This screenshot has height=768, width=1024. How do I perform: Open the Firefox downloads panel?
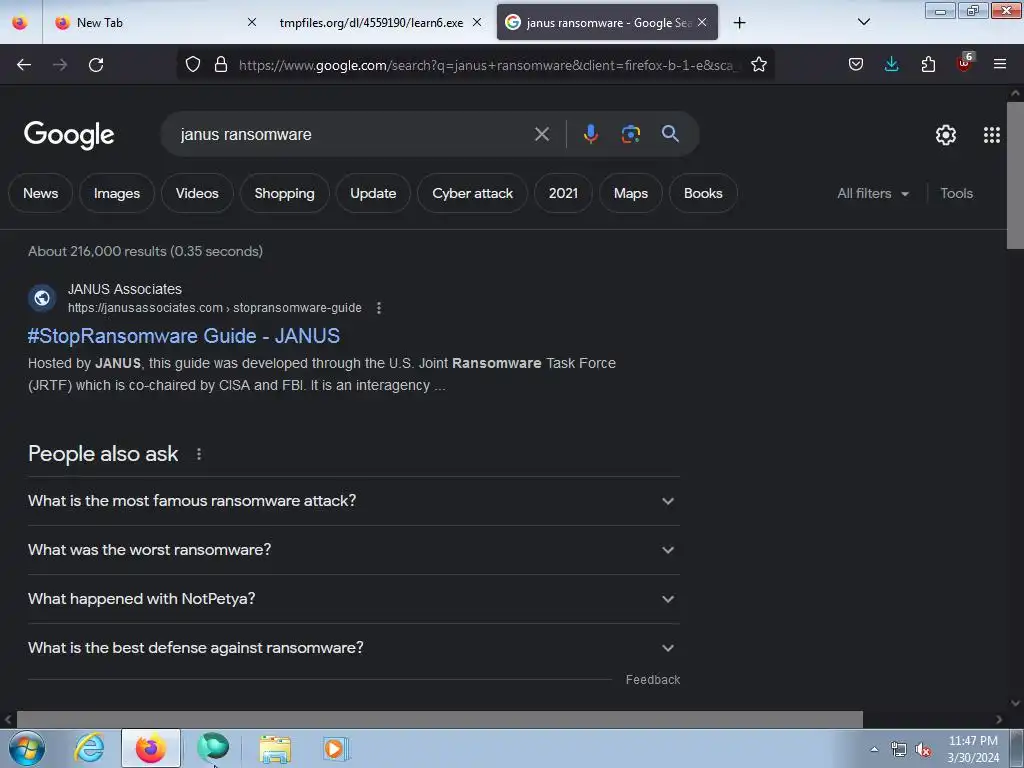(x=891, y=64)
